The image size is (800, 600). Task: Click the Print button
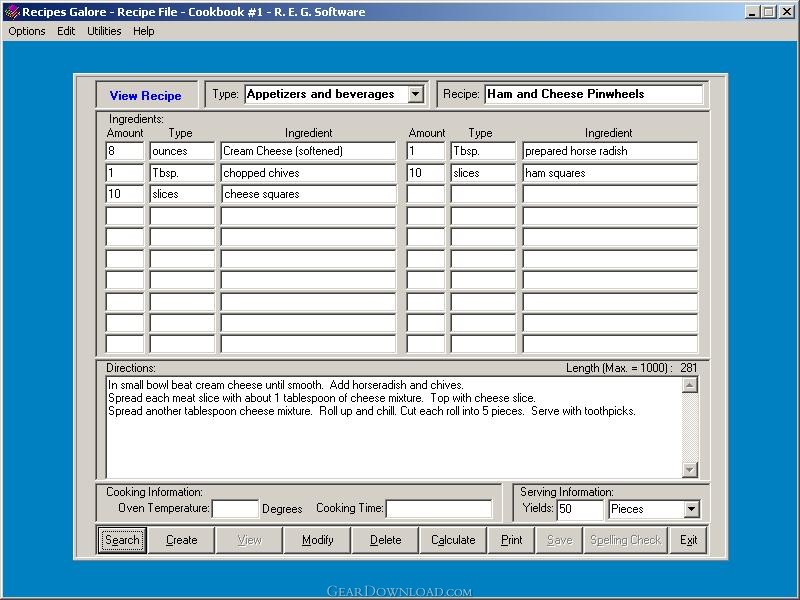511,540
